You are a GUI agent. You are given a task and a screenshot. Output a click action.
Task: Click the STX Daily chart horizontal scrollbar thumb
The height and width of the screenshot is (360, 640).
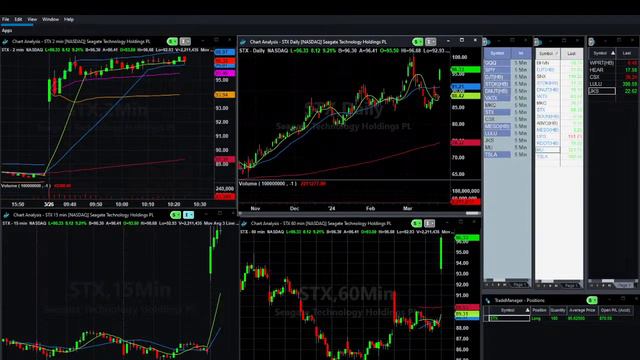(473, 213)
